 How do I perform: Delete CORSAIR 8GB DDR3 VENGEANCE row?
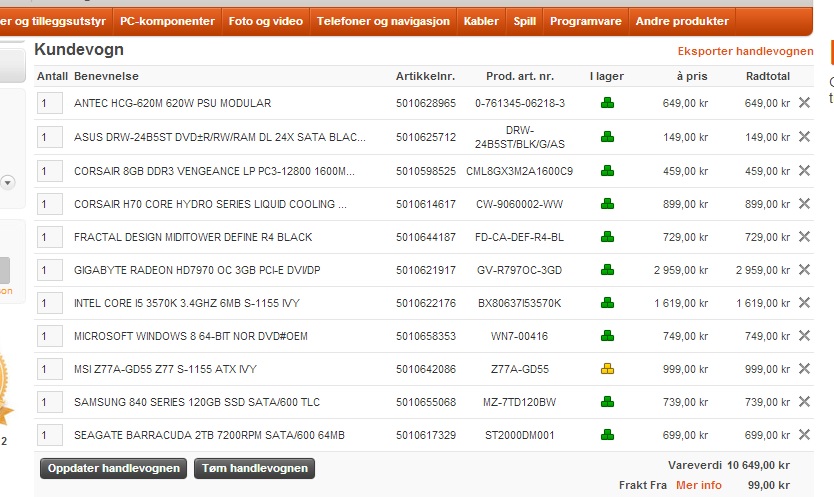coord(804,171)
